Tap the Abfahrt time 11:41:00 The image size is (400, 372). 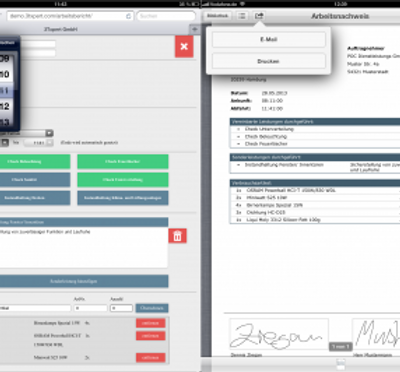(x=272, y=109)
